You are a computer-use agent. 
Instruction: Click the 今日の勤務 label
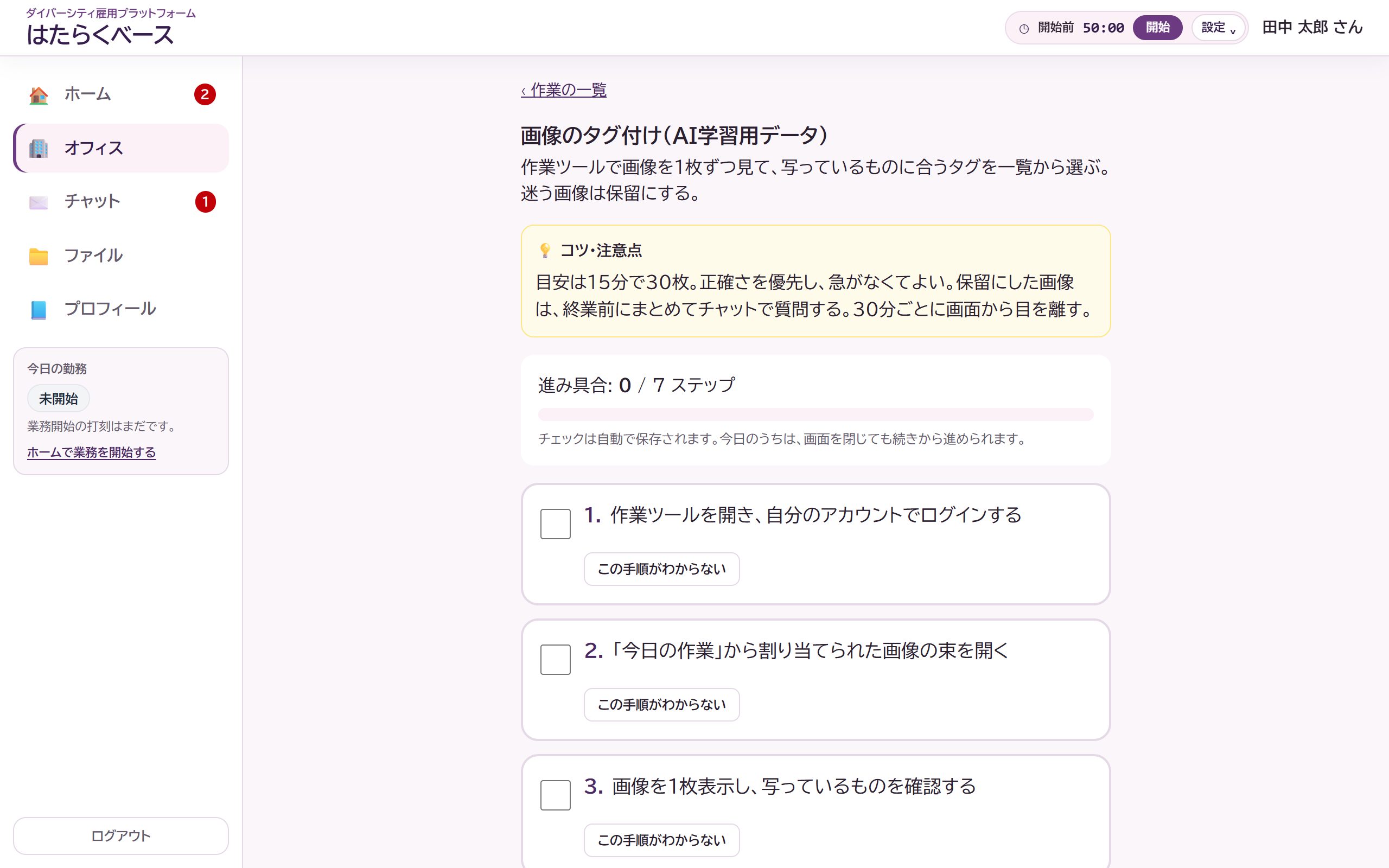[x=57, y=368]
